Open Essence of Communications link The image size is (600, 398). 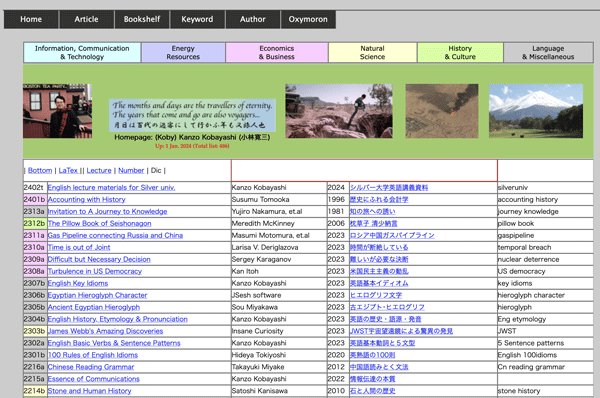click(93, 379)
